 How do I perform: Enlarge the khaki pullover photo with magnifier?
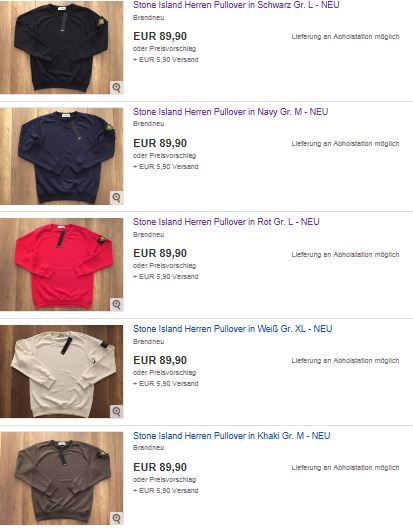pos(117,518)
